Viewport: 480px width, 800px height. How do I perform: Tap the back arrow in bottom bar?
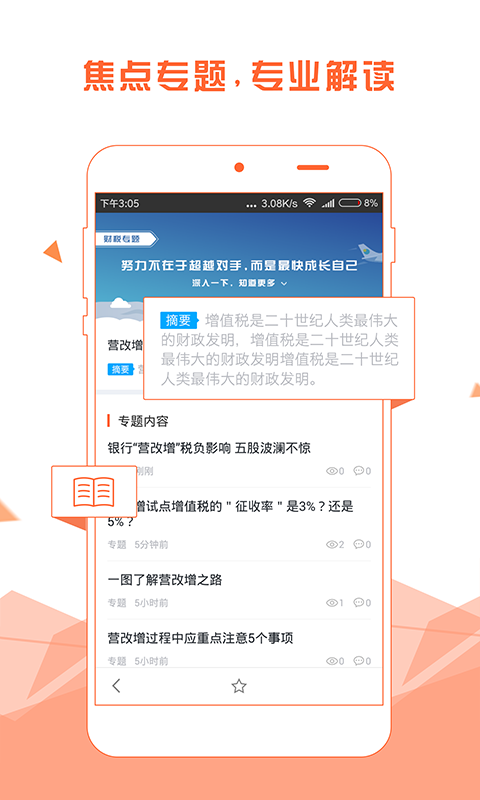[x=116, y=686]
